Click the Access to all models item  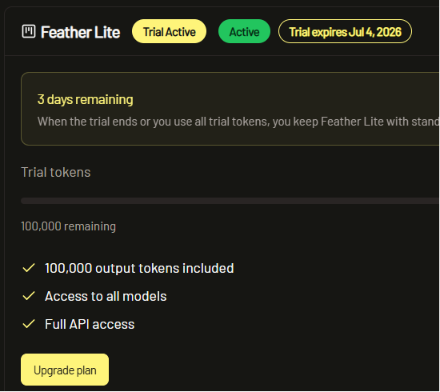coord(106,296)
